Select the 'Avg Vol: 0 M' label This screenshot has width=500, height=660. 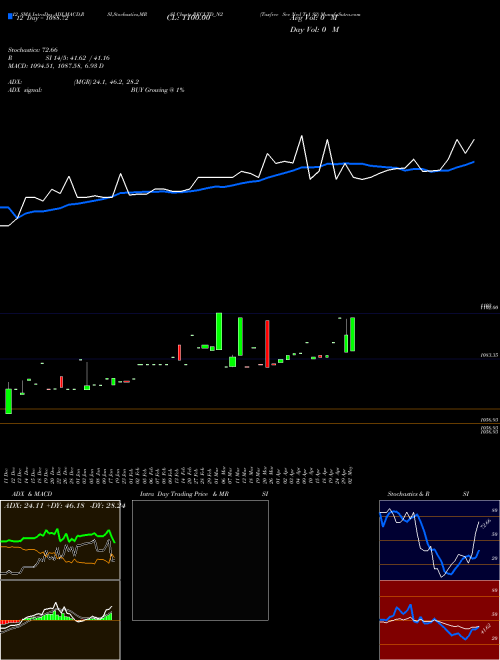click(314, 18)
